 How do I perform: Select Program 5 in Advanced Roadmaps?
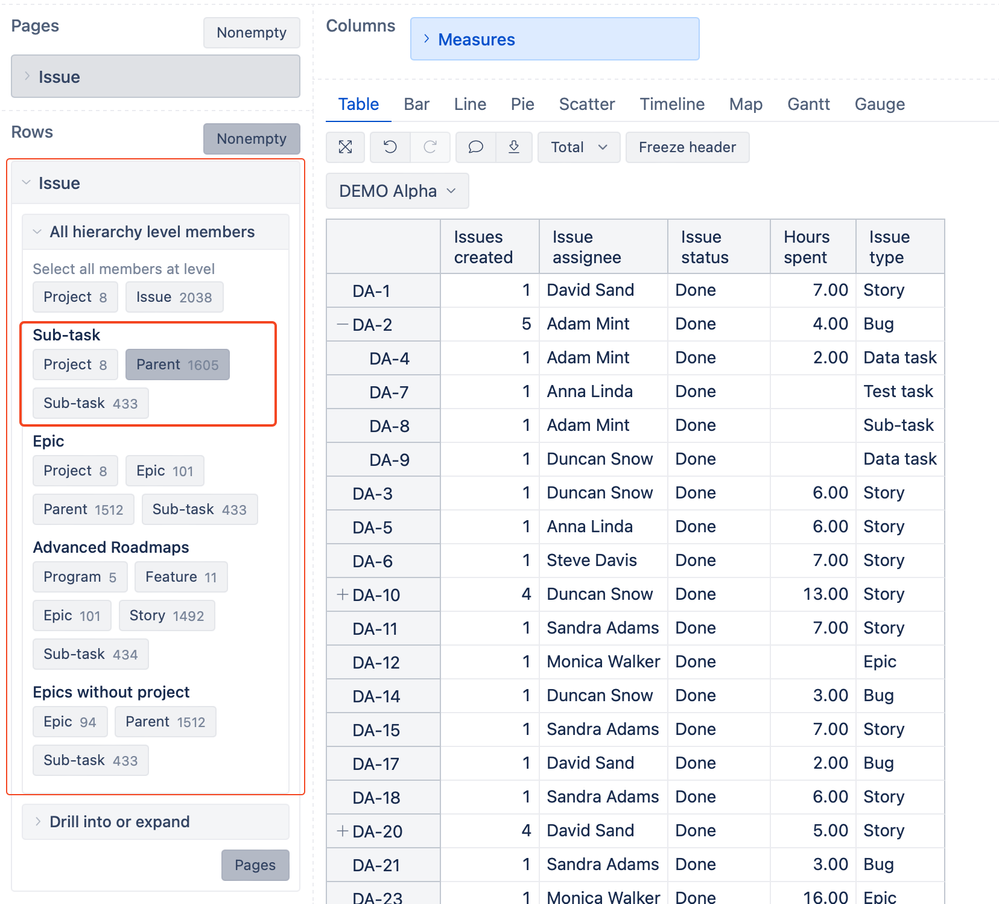(80, 577)
